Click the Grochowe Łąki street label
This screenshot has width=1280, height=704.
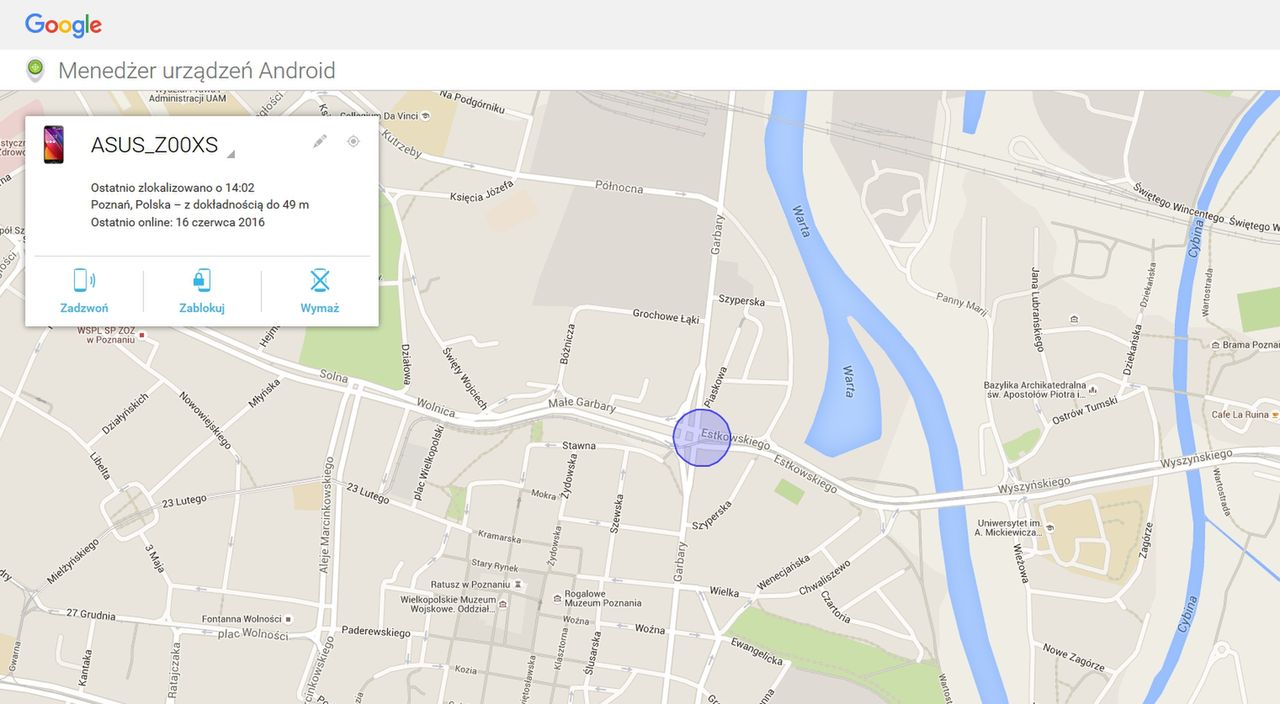click(666, 315)
